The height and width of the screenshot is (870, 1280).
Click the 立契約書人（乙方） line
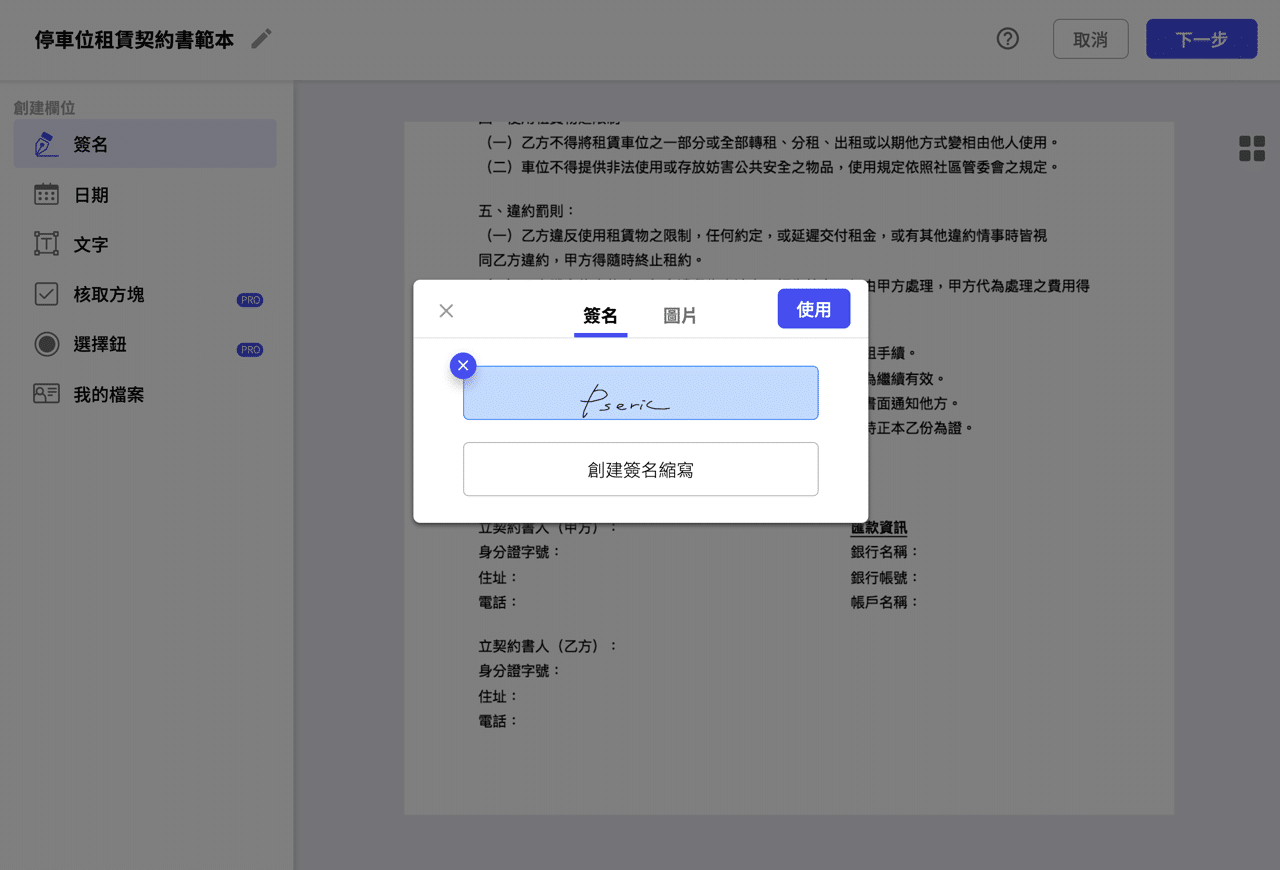[x=548, y=646]
